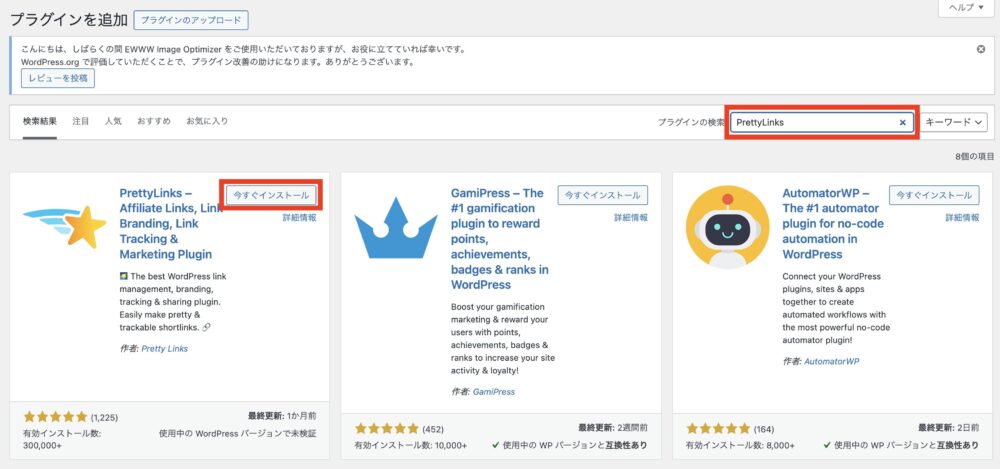The height and width of the screenshot is (469, 1000).
Task: Click the 有効インストール数: 8,000+ text
Action: click(740, 445)
